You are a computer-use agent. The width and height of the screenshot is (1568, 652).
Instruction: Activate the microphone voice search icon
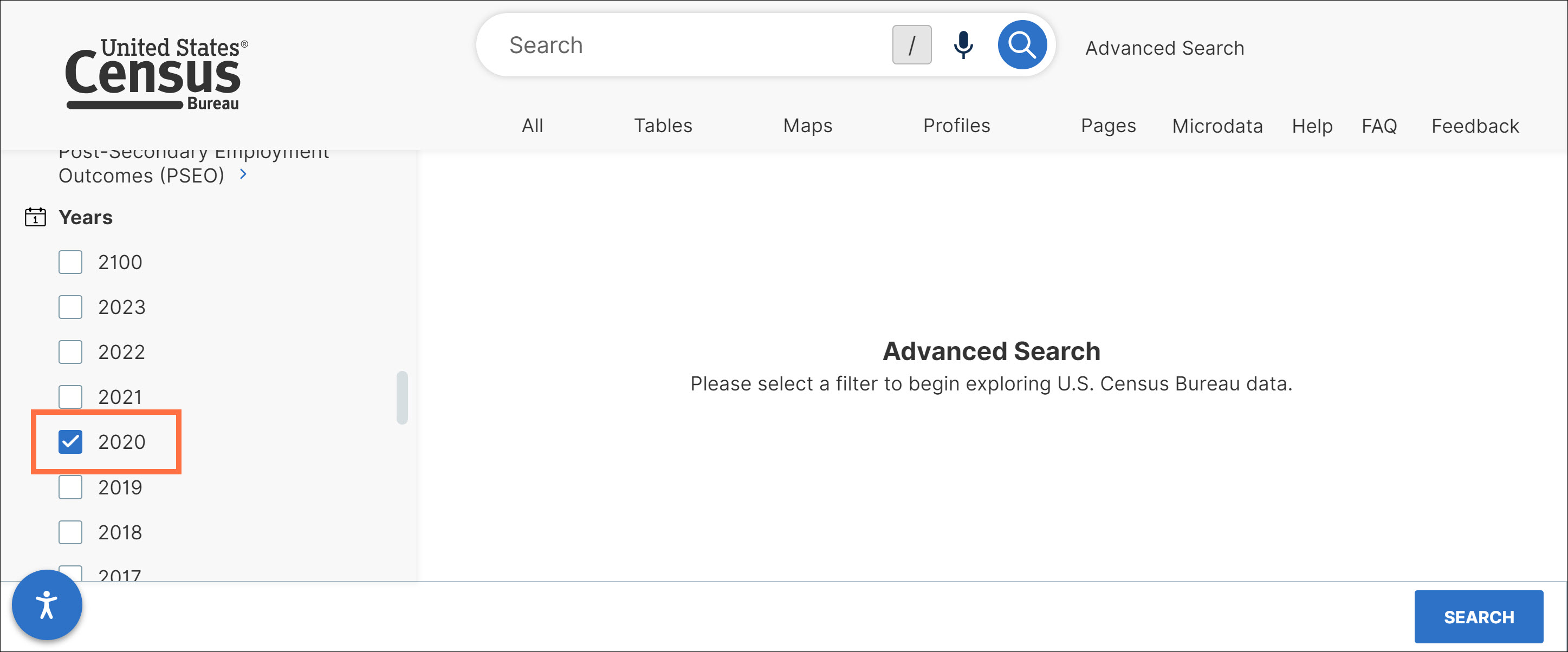pyautogui.click(x=963, y=45)
